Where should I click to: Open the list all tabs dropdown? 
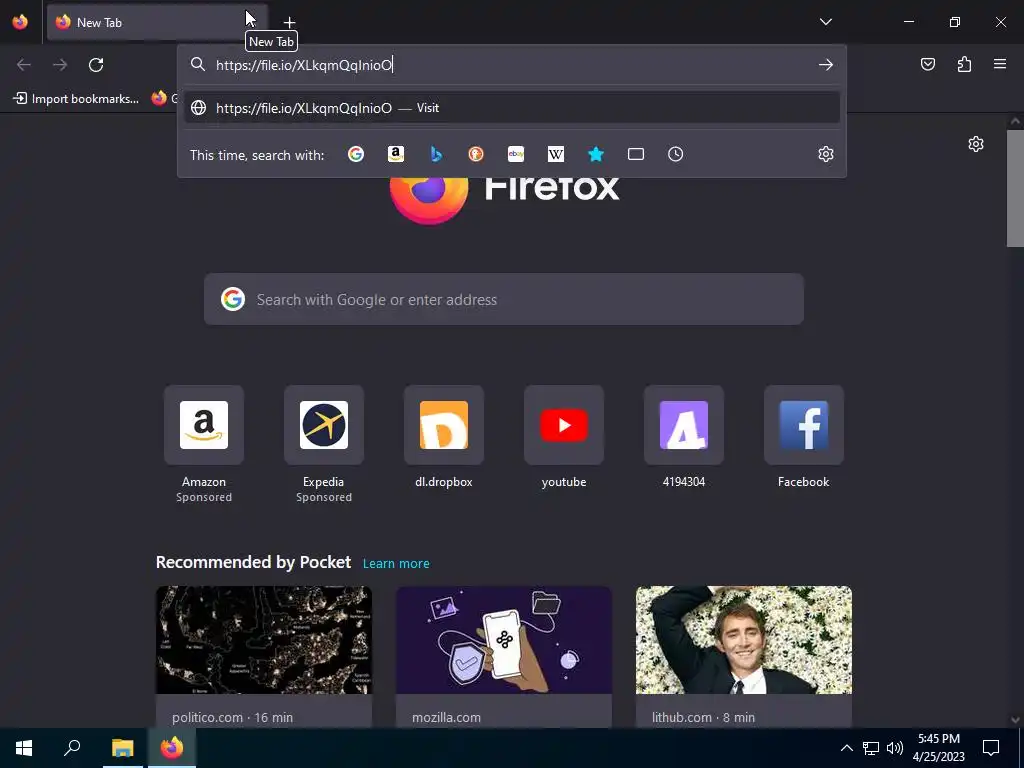[825, 22]
